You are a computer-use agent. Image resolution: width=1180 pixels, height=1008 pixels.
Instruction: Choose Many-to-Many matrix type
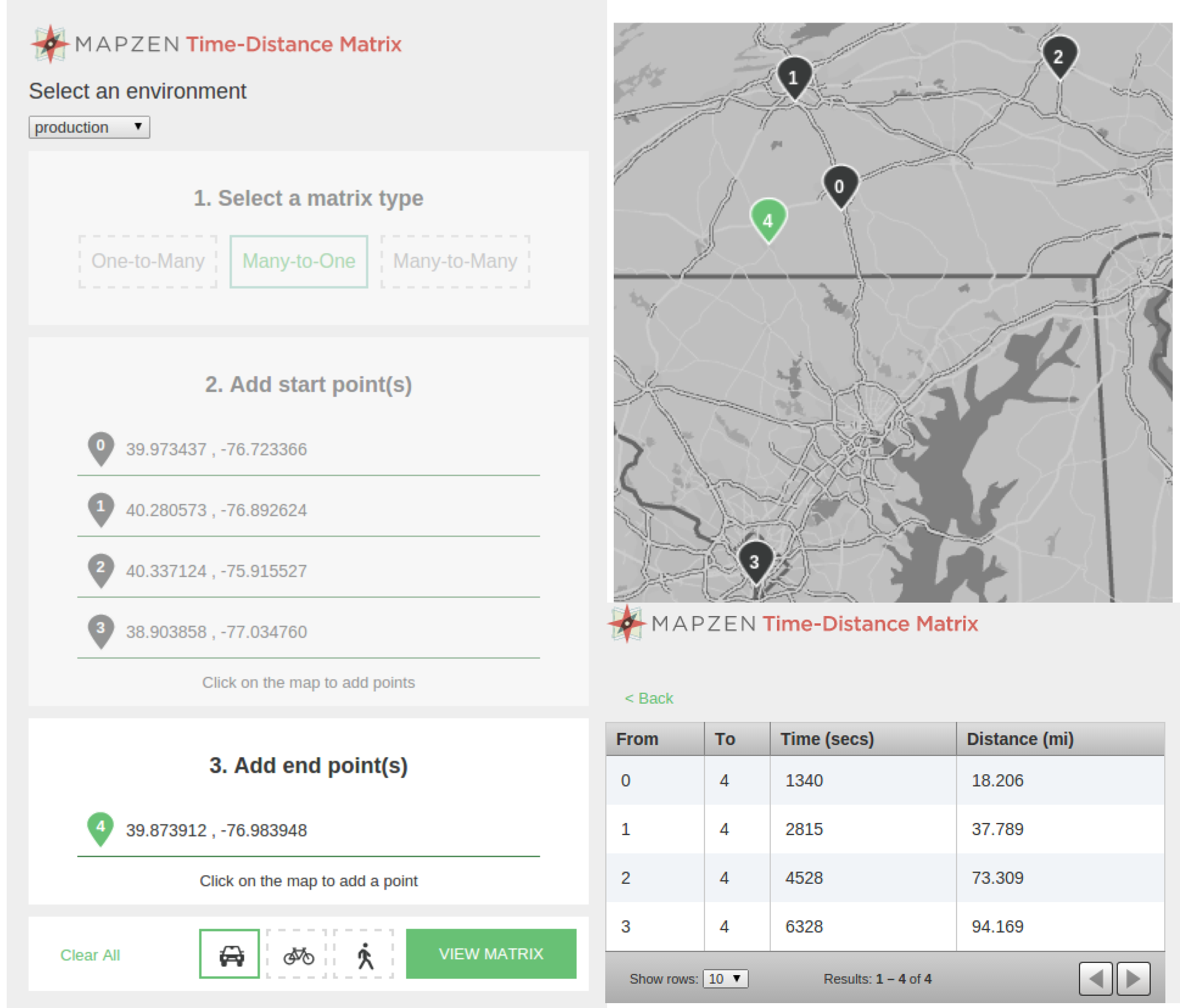click(455, 261)
